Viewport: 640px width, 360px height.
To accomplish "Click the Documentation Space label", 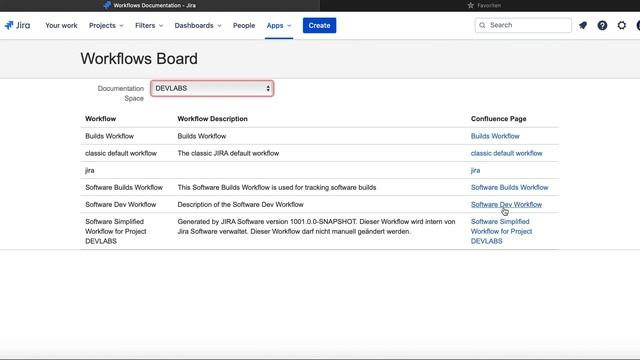I will tap(120, 93).
